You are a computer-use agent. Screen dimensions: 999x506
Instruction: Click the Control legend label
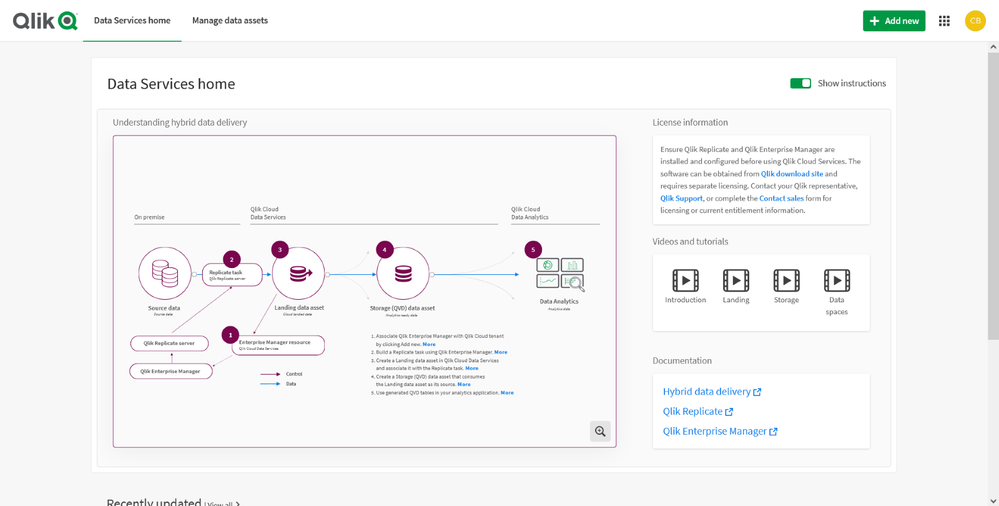tap(294, 374)
